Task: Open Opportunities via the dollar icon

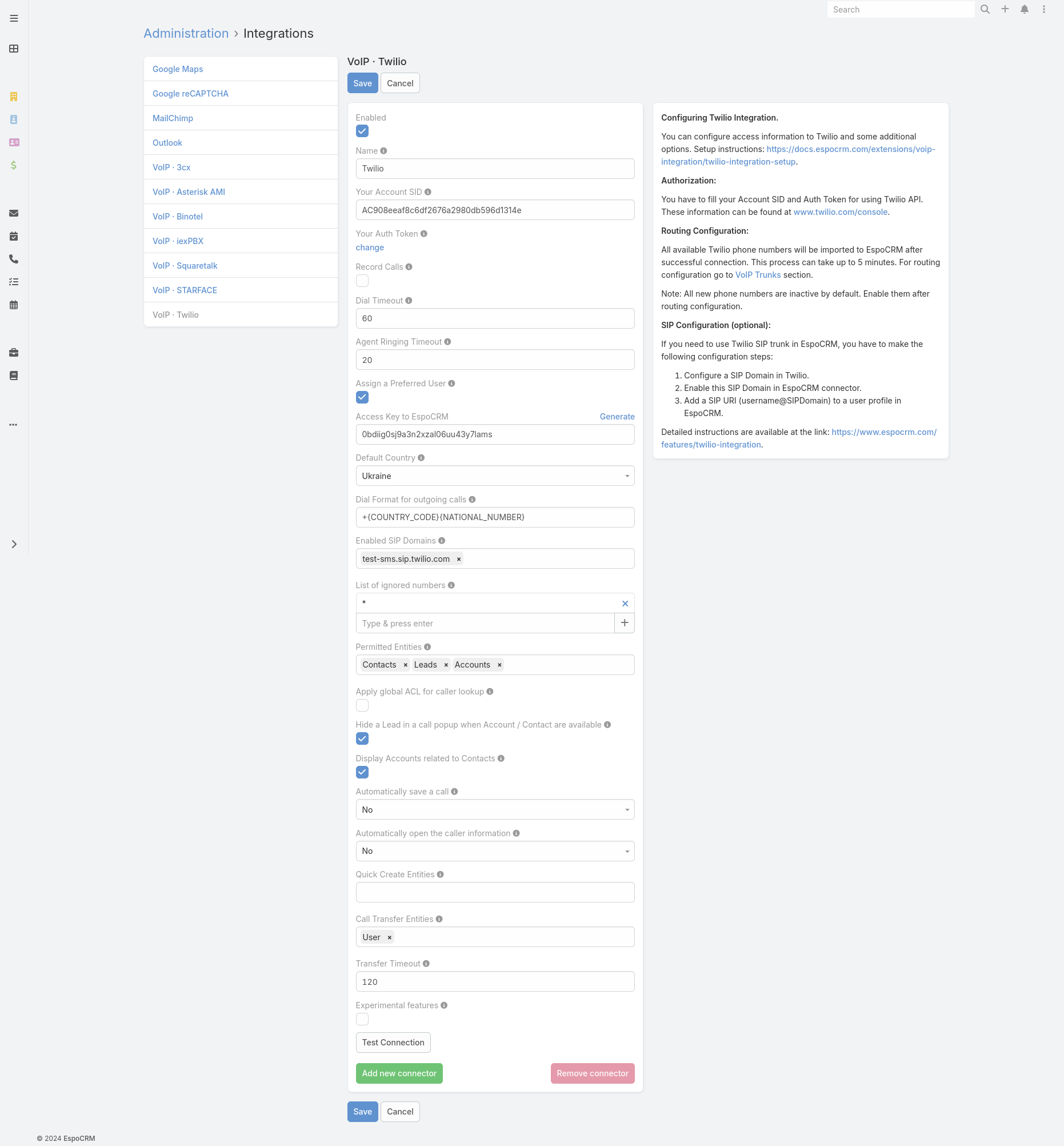Action: click(13, 166)
